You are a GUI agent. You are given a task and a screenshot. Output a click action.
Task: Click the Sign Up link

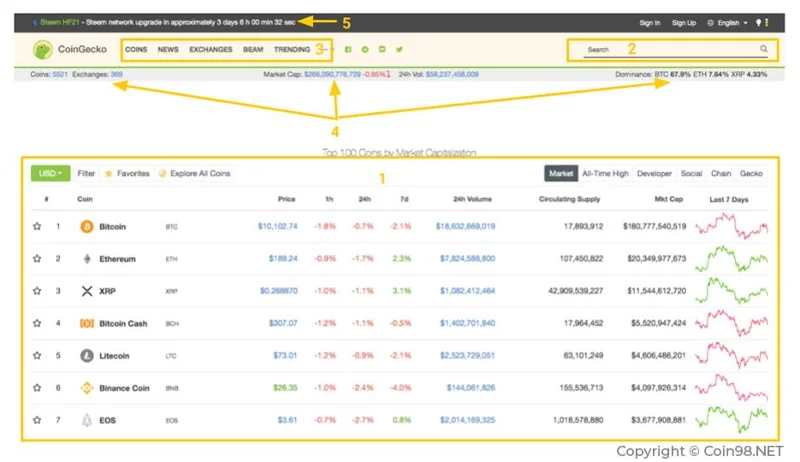point(684,22)
